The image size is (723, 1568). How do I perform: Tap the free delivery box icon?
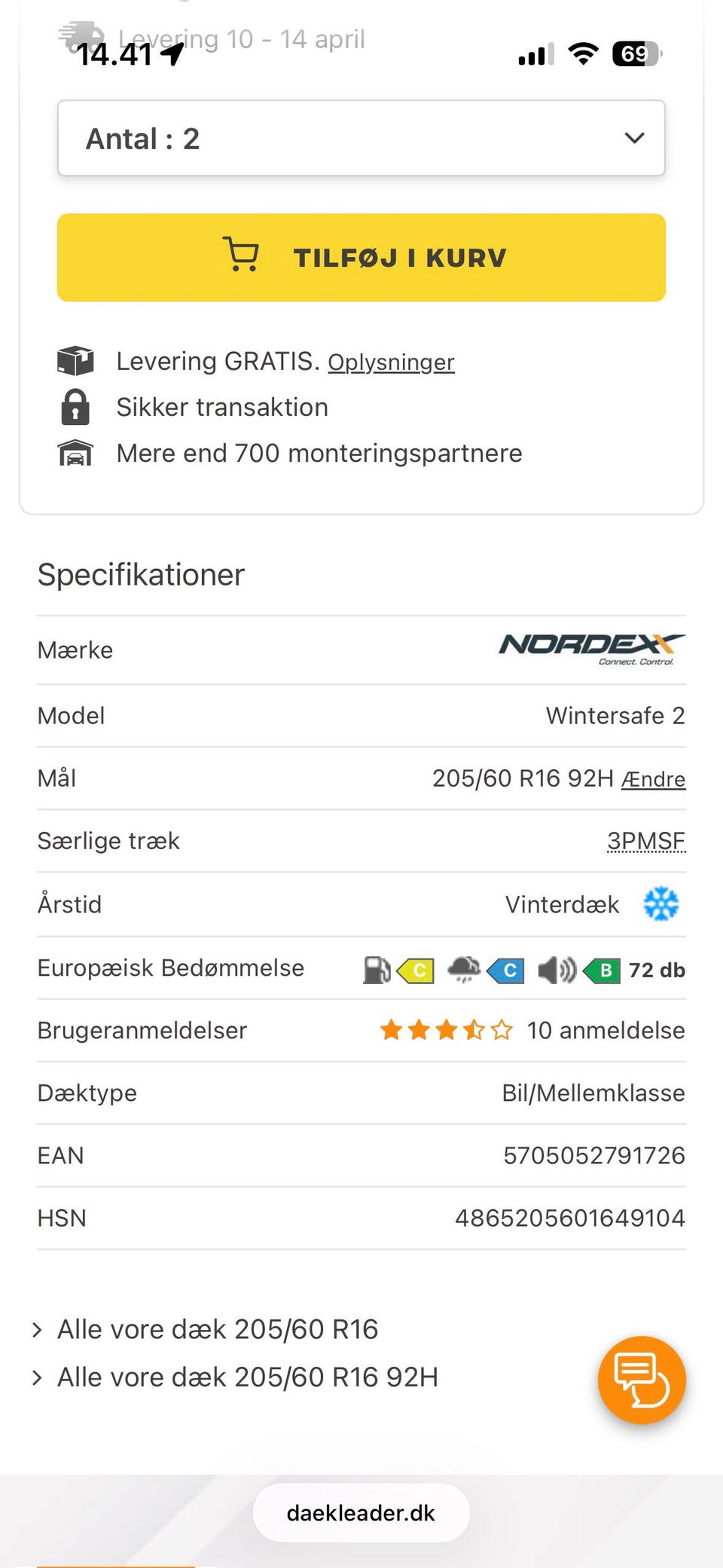pos(75,361)
